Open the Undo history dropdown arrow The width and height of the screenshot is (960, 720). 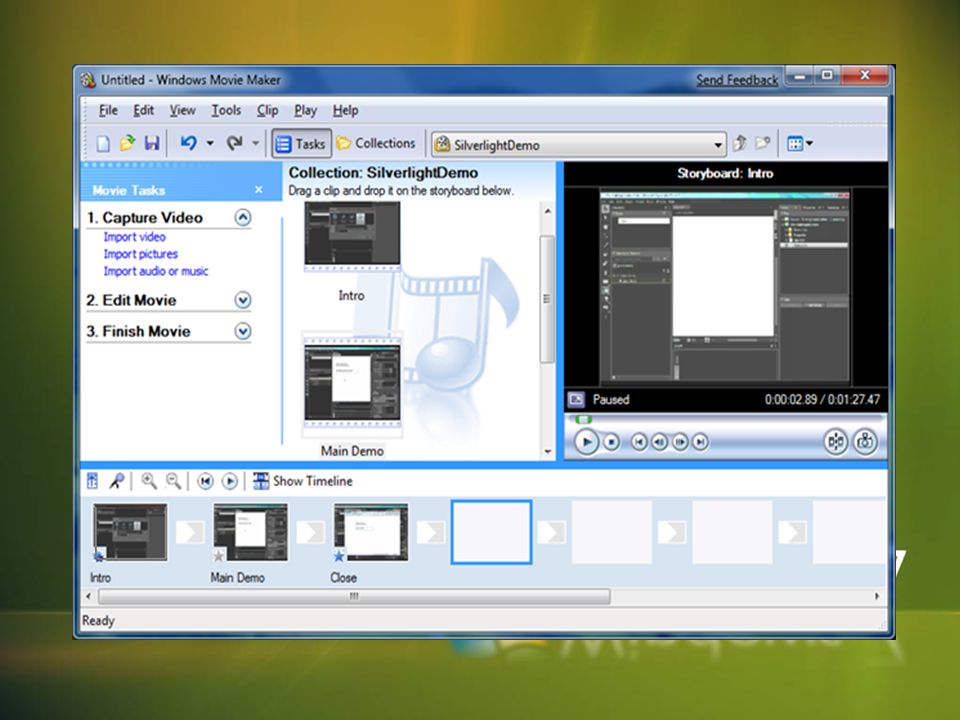pyautogui.click(x=210, y=144)
